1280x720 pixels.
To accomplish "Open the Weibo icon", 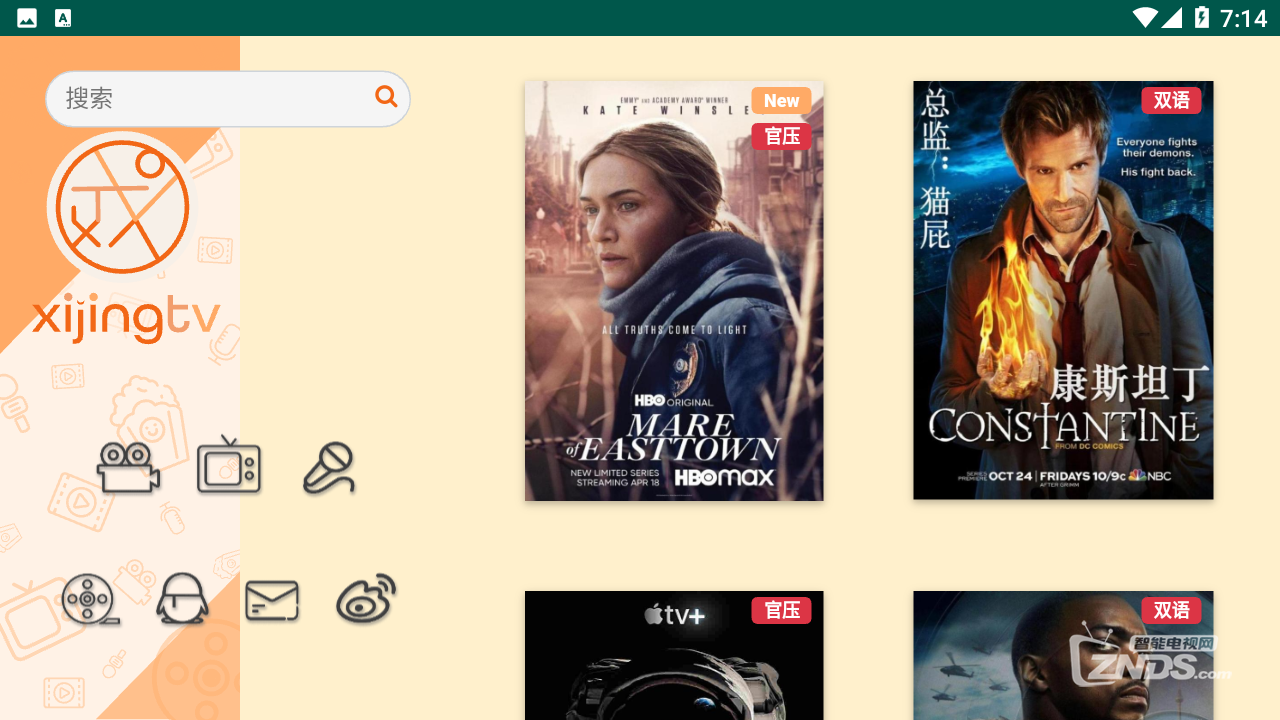I will pyautogui.click(x=366, y=599).
